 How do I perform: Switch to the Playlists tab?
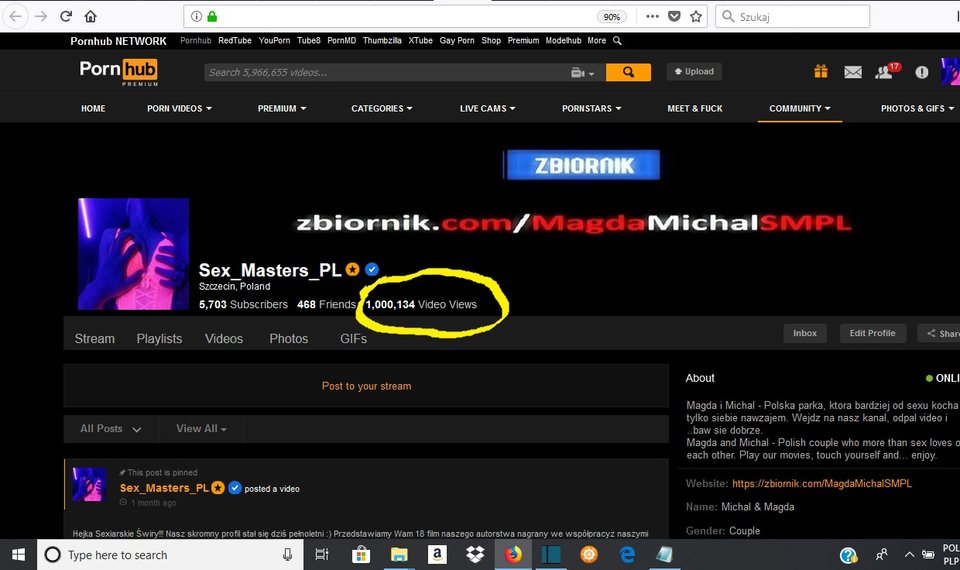(159, 339)
